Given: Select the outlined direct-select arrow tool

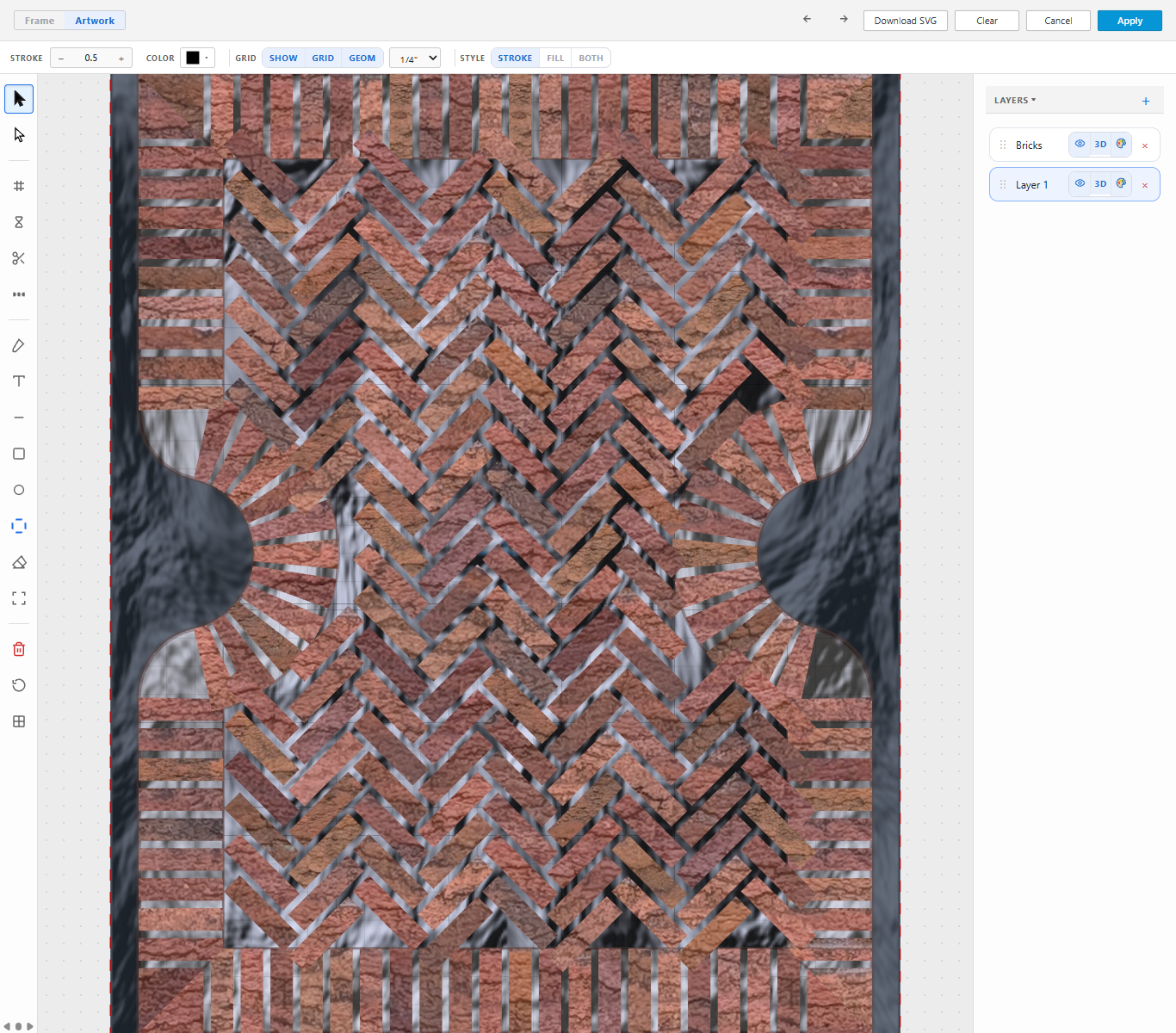Looking at the screenshot, I should point(19,135).
